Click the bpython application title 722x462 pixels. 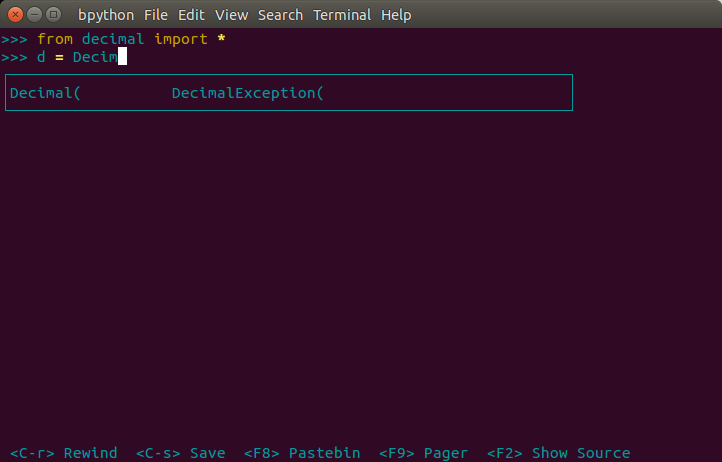[106, 15]
